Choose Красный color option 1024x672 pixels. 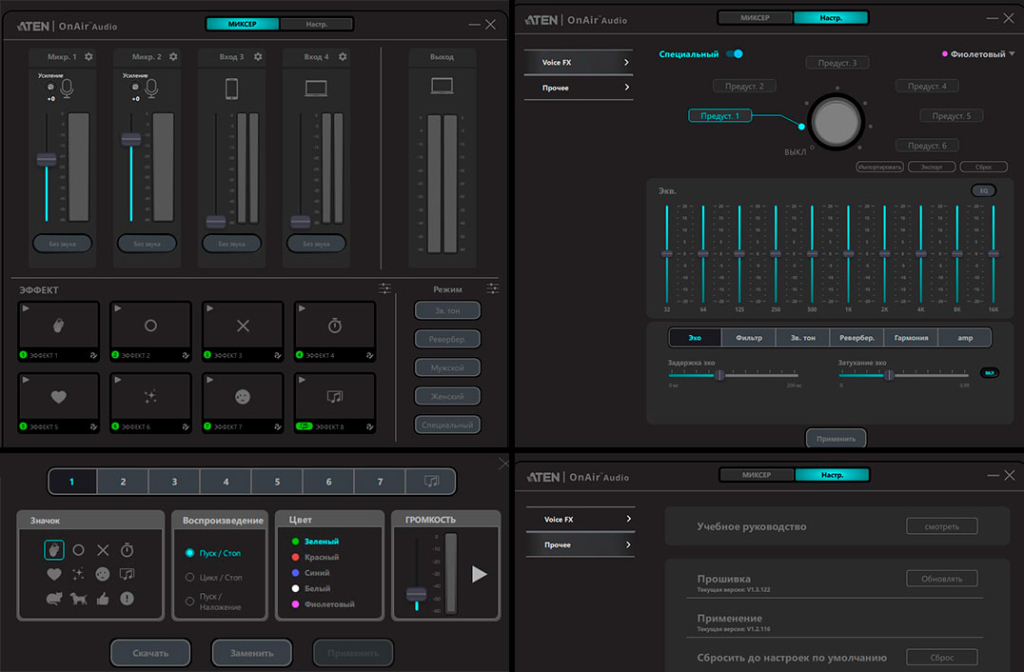[315, 557]
